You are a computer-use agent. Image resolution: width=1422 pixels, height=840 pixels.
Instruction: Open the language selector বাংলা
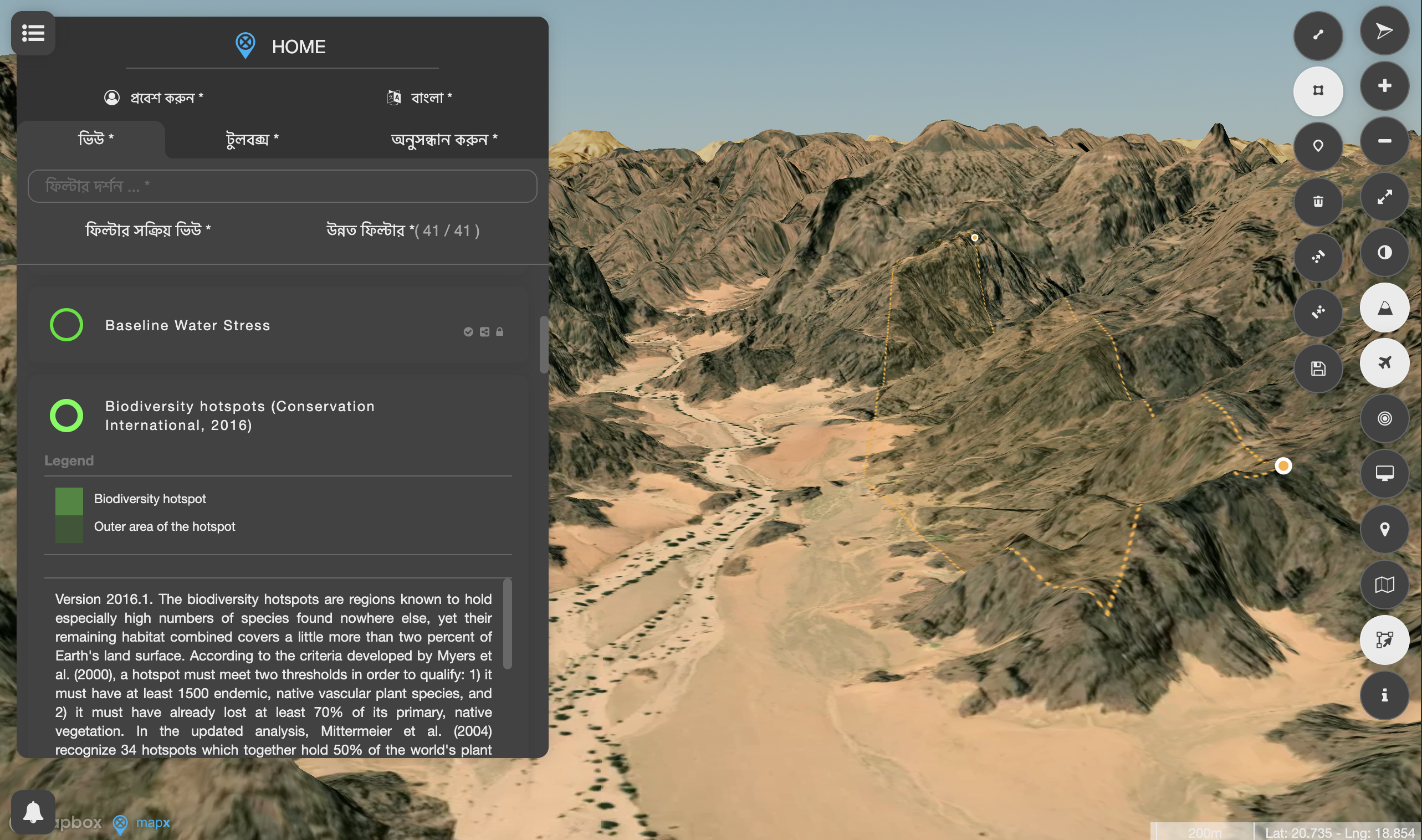point(420,98)
